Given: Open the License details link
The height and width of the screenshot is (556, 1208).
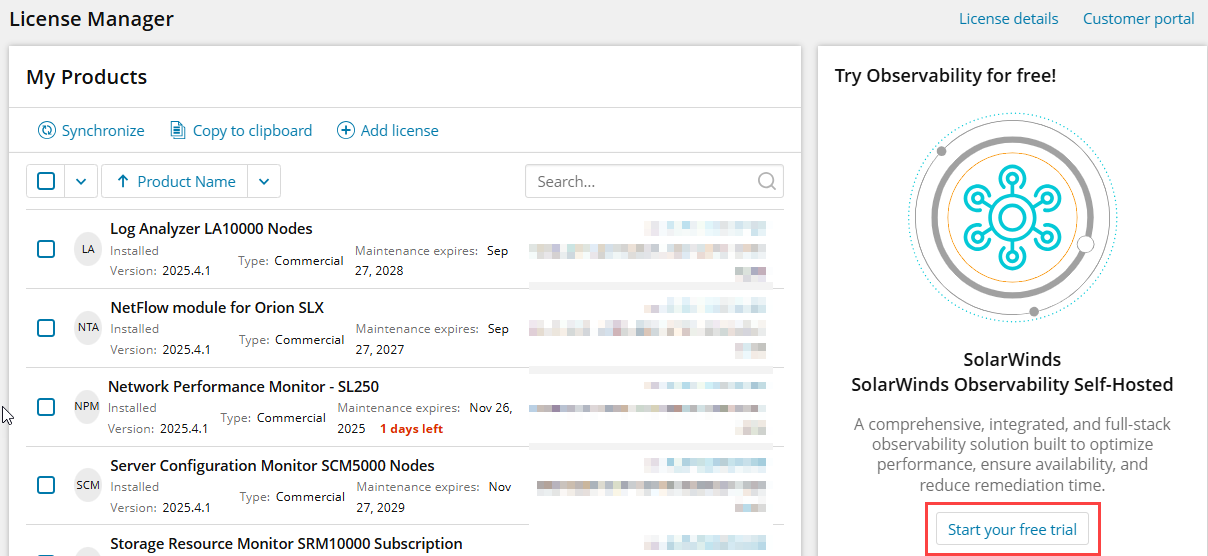Looking at the screenshot, I should pos(1008,18).
